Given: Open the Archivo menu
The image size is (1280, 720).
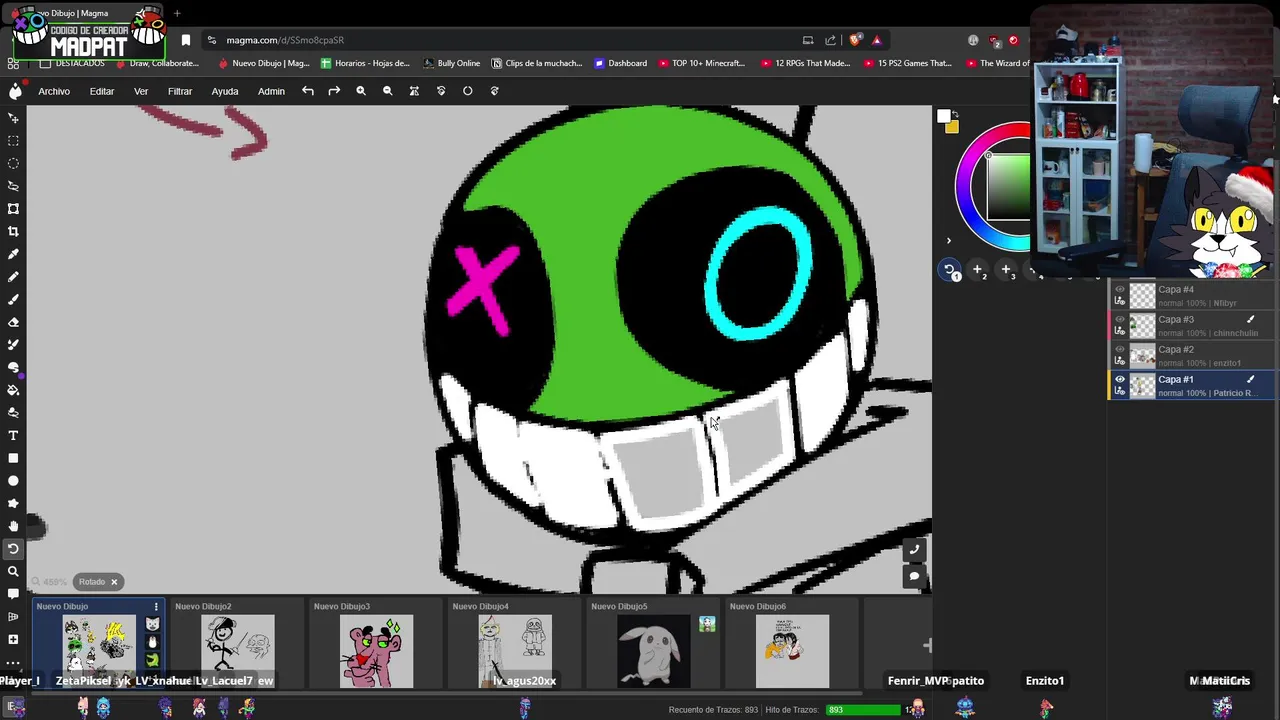Looking at the screenshot, I should tap(54, 91).
